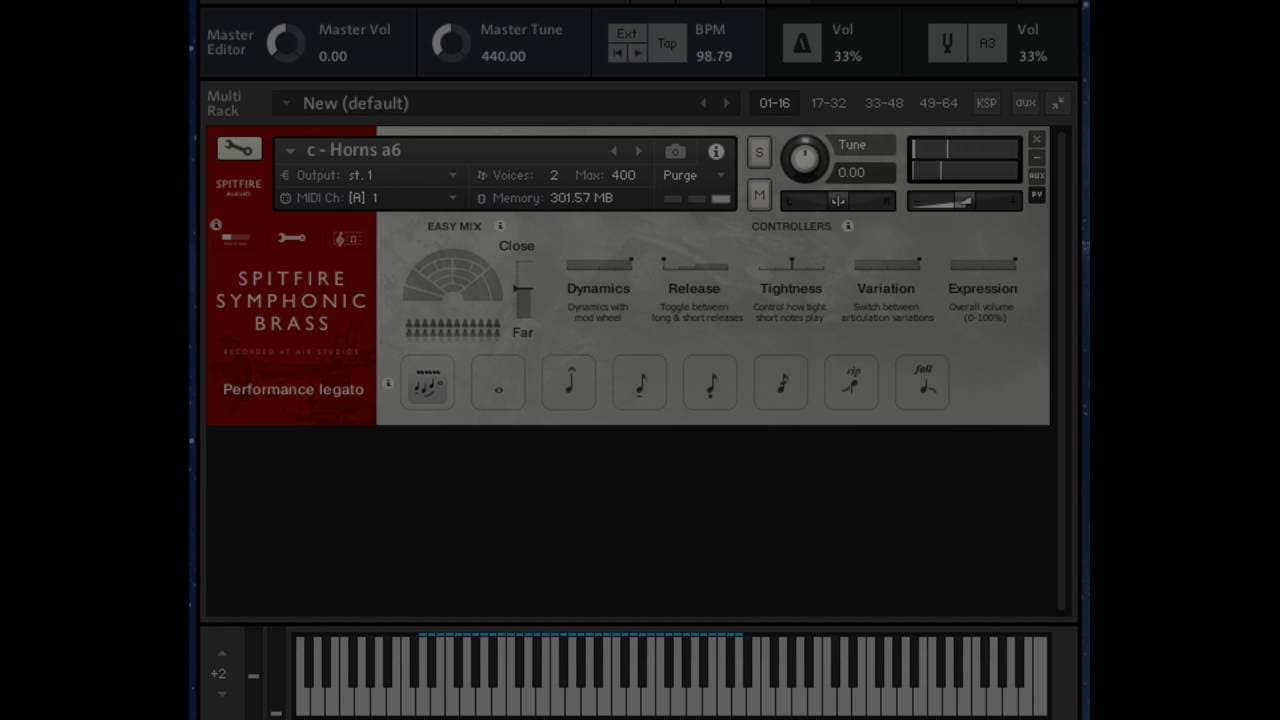Minimize the rack view with arrows icon
Screen dimensions: 1280x720
[x=1058, y=103]
